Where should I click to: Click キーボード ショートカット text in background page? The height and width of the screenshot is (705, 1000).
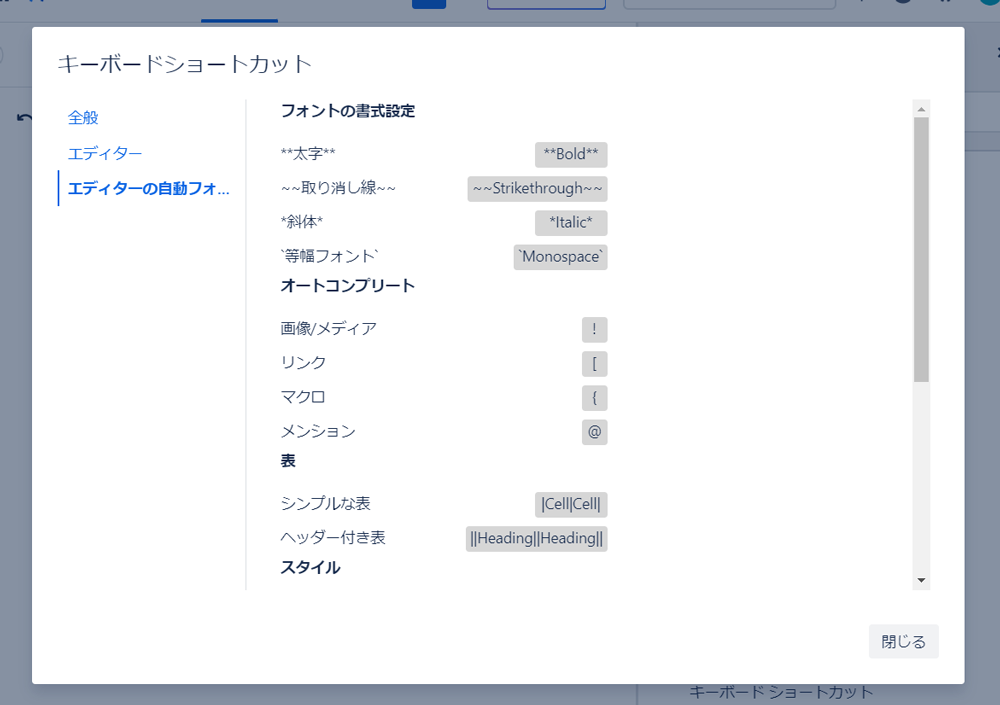781,693
